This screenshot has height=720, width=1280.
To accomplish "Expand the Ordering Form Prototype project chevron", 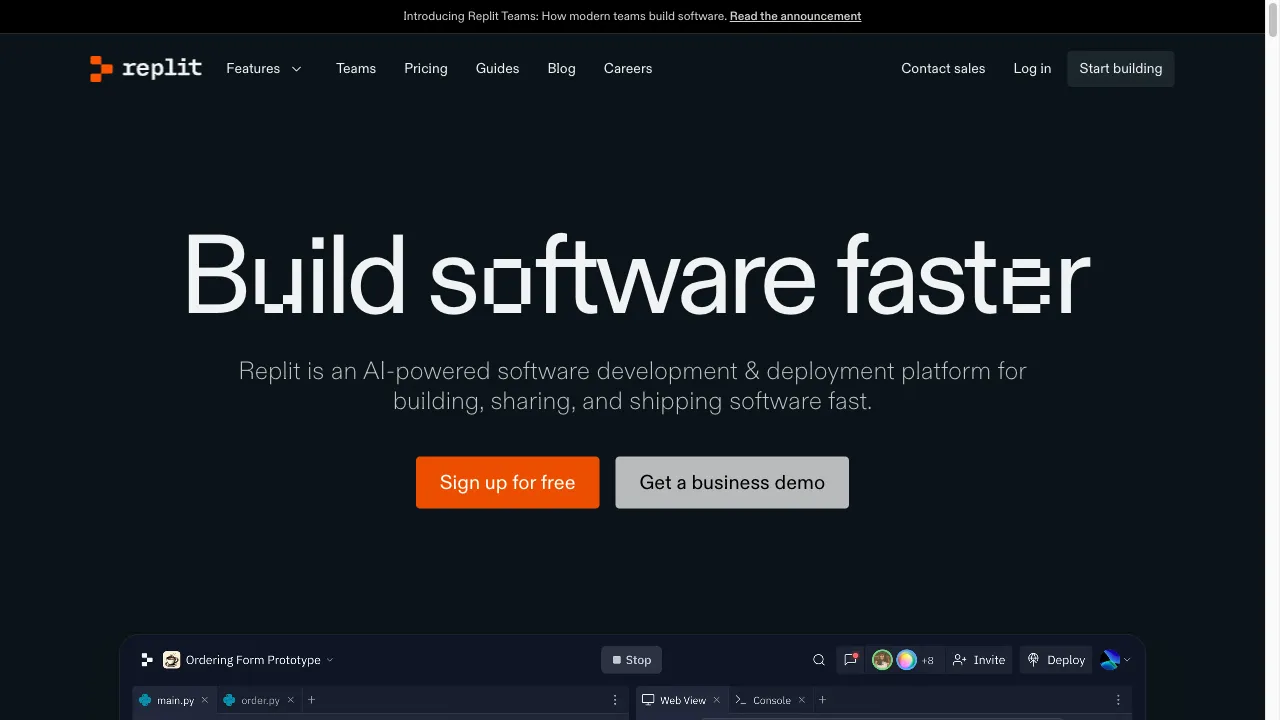I will tap(330, 660).
